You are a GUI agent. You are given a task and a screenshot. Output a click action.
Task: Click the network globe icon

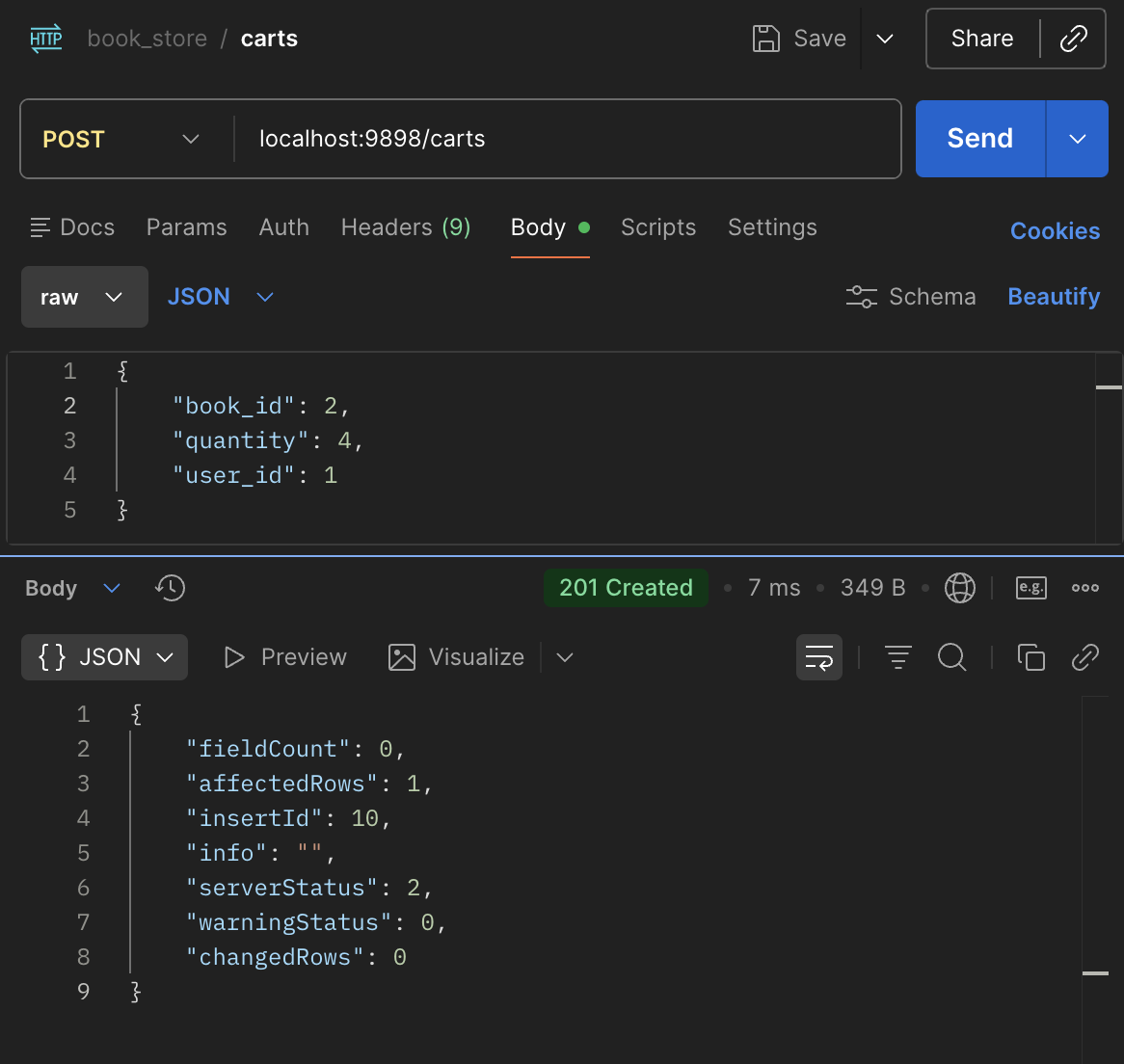(959, 588)
